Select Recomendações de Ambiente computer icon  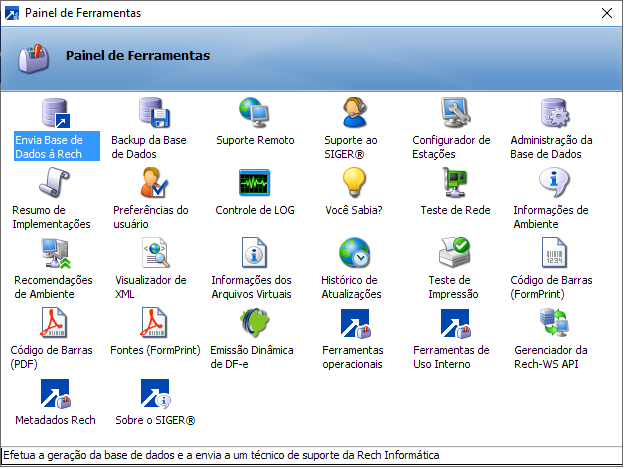[x=56, y=253]
